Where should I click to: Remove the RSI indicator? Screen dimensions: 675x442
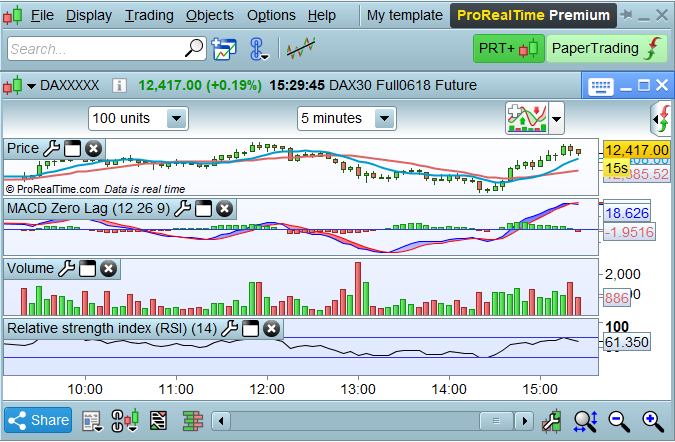click(271, 329)
